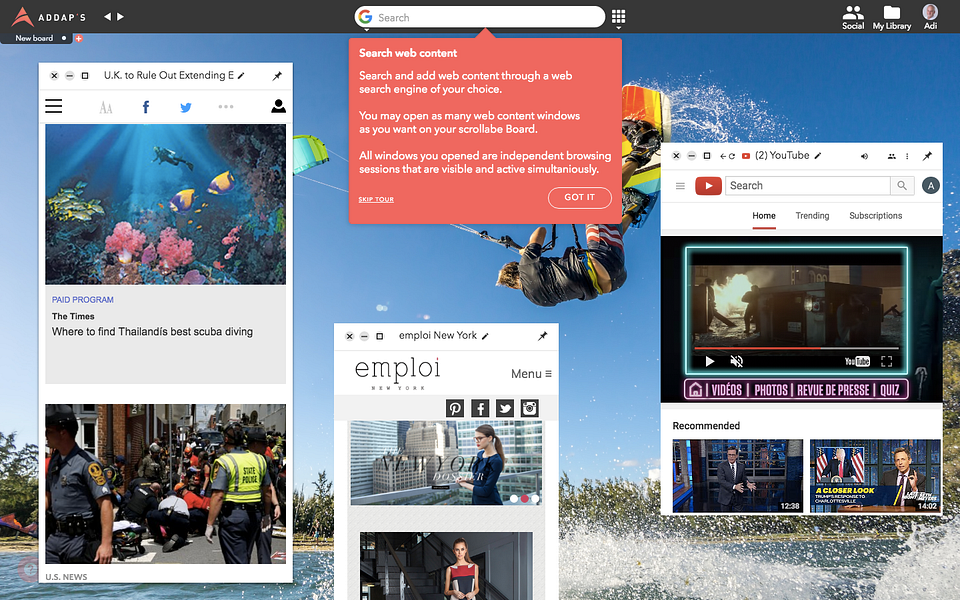Enter fullscreen on the featured video
The width and height of the screenshot is (960, 600).
(x=886, y=362)
